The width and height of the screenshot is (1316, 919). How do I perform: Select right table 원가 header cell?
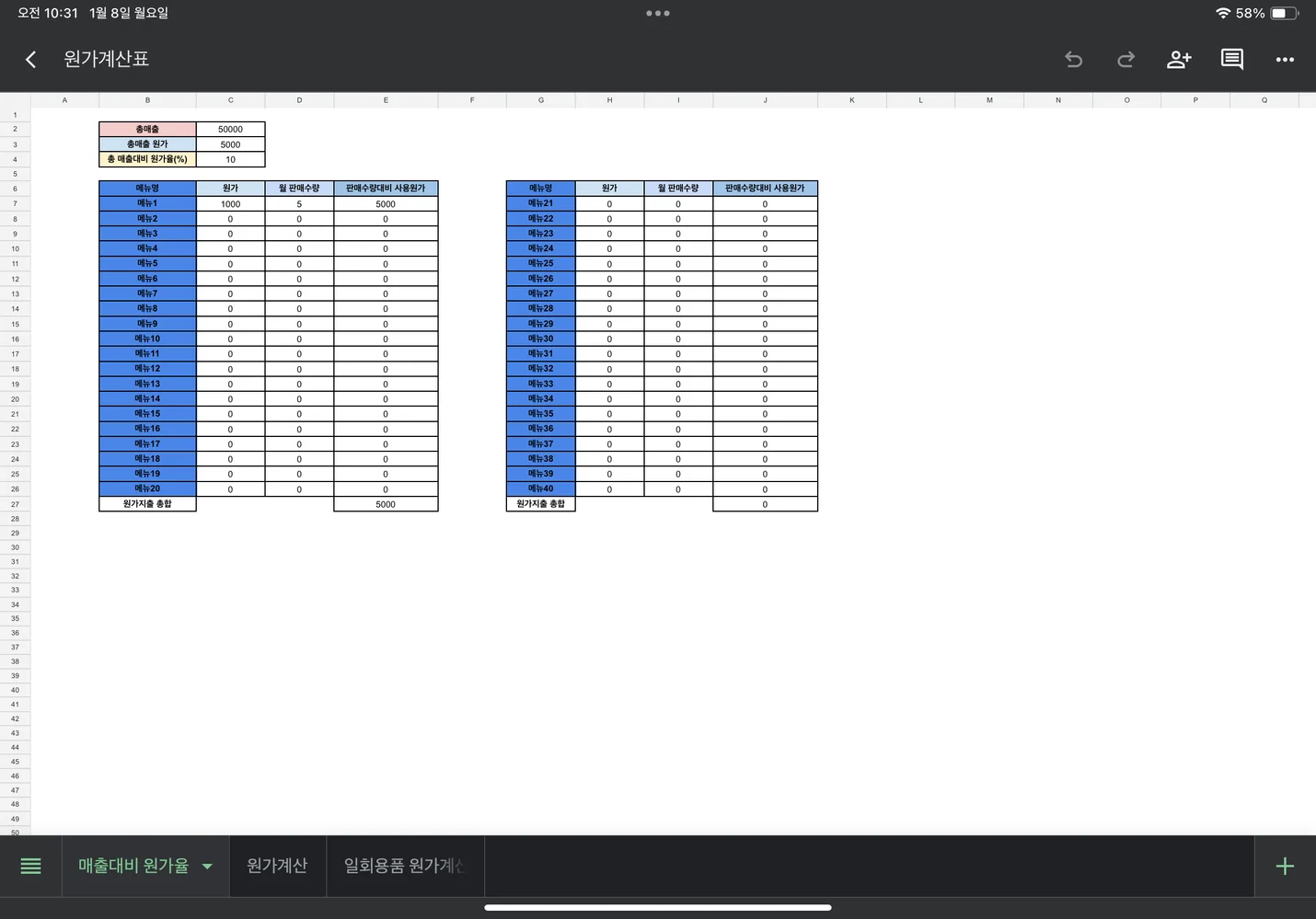[x=609, y=189]
